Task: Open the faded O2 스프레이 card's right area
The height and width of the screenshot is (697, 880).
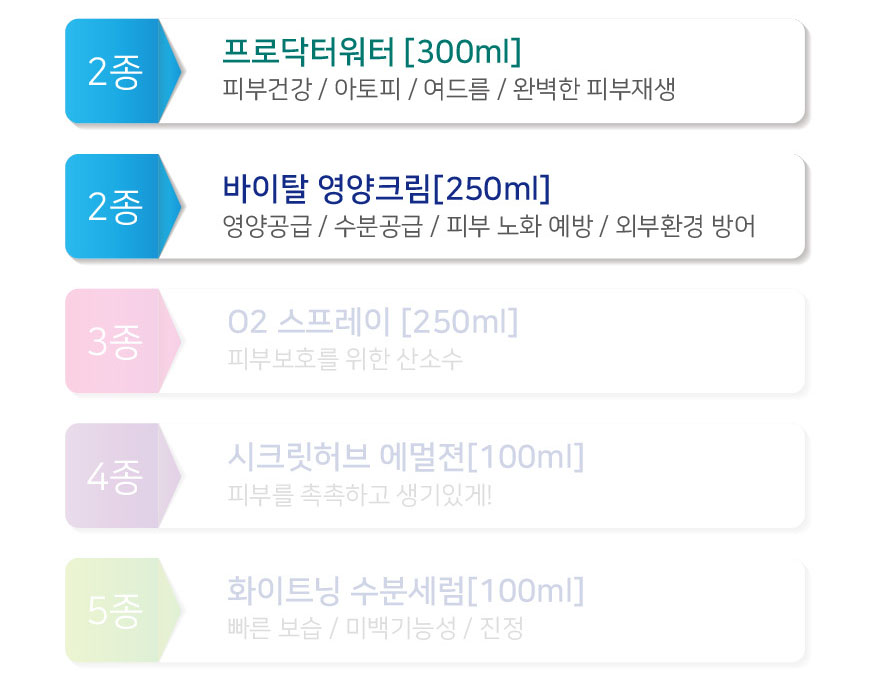Action: (x=662, y=341)
